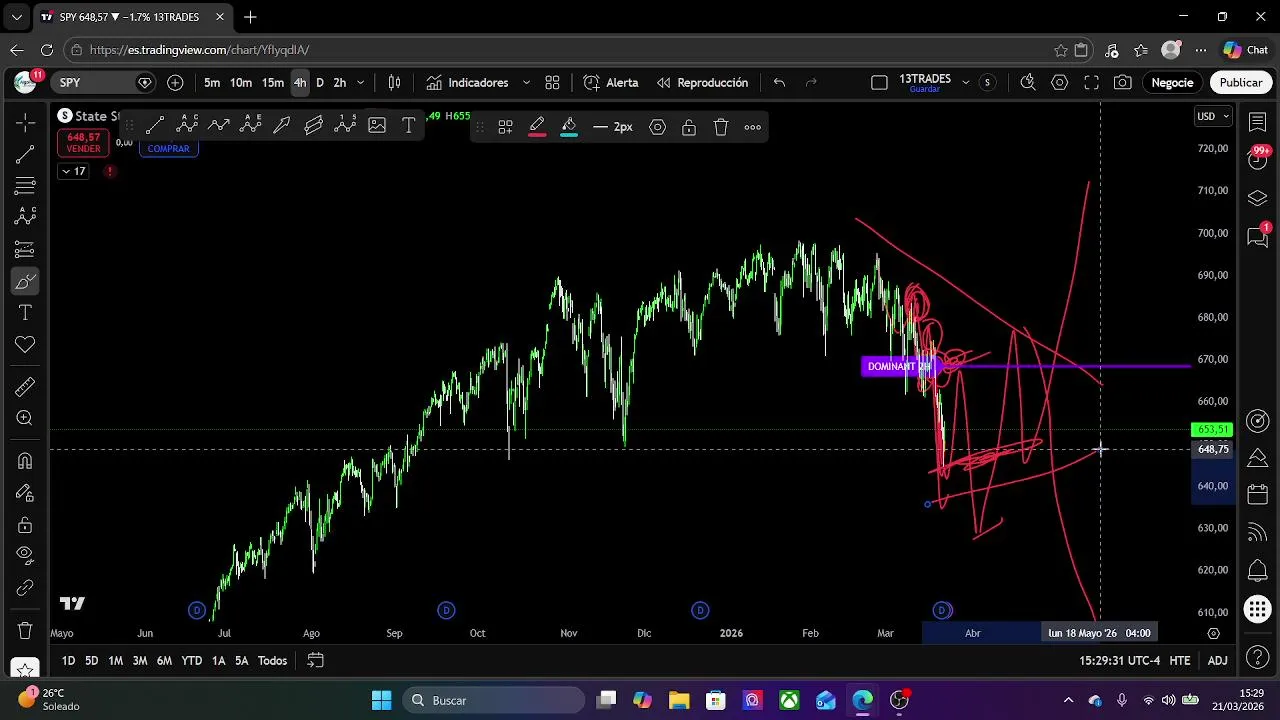Image resolution: width=1280 pixels, height=720 pixels.
Task: Open the USD currency dropdown
Action: [x=1214, y=117]
